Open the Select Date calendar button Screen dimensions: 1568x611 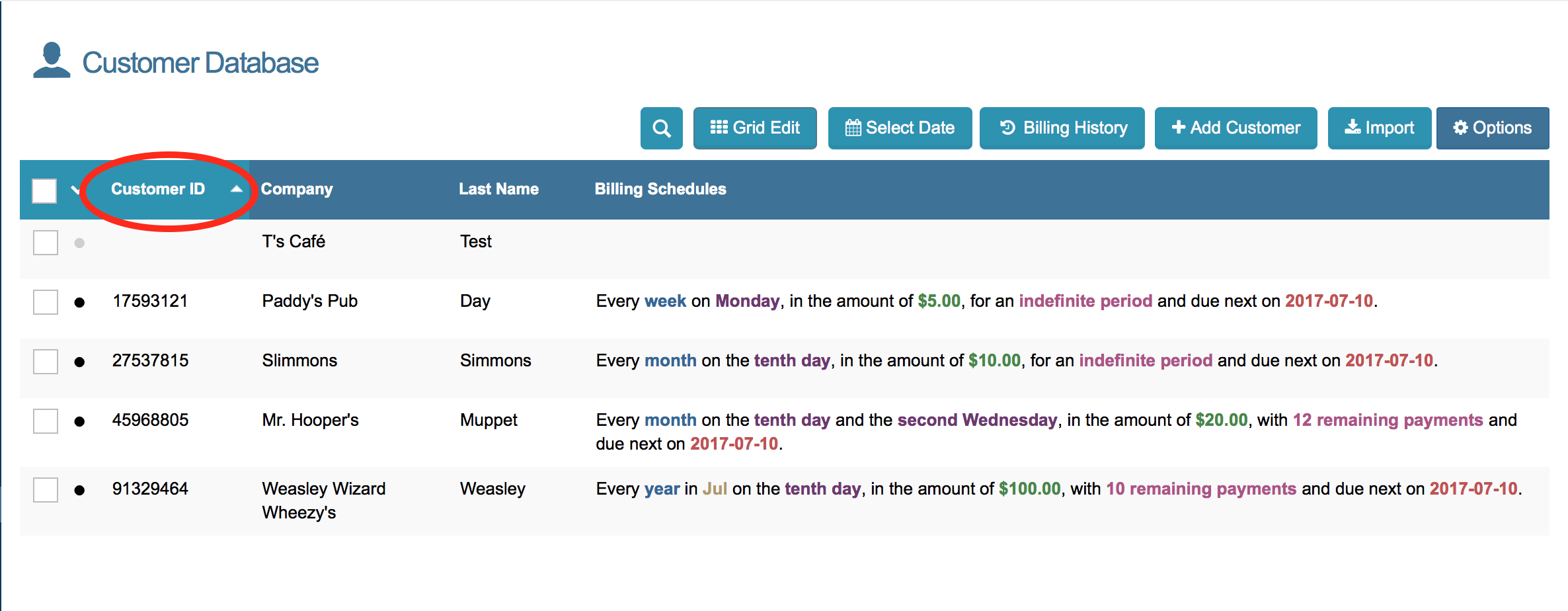pos(900,128)
